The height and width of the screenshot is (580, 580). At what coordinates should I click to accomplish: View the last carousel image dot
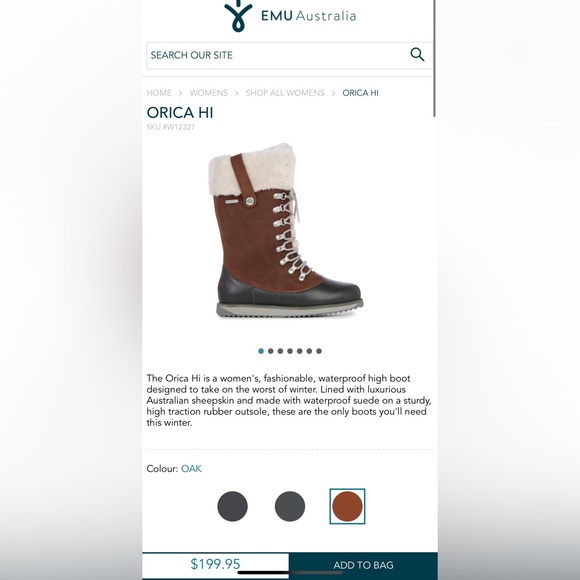(319, 351)
